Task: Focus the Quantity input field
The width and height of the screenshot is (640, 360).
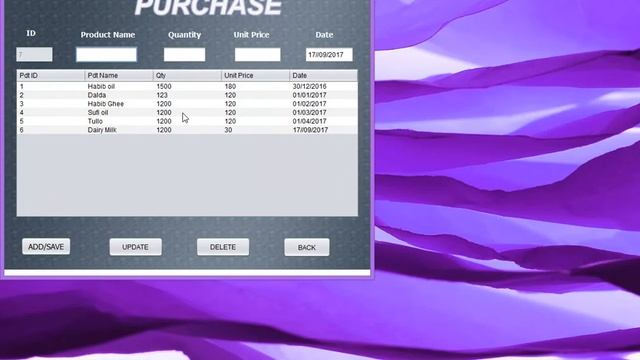Action: (x=184, y=55)
